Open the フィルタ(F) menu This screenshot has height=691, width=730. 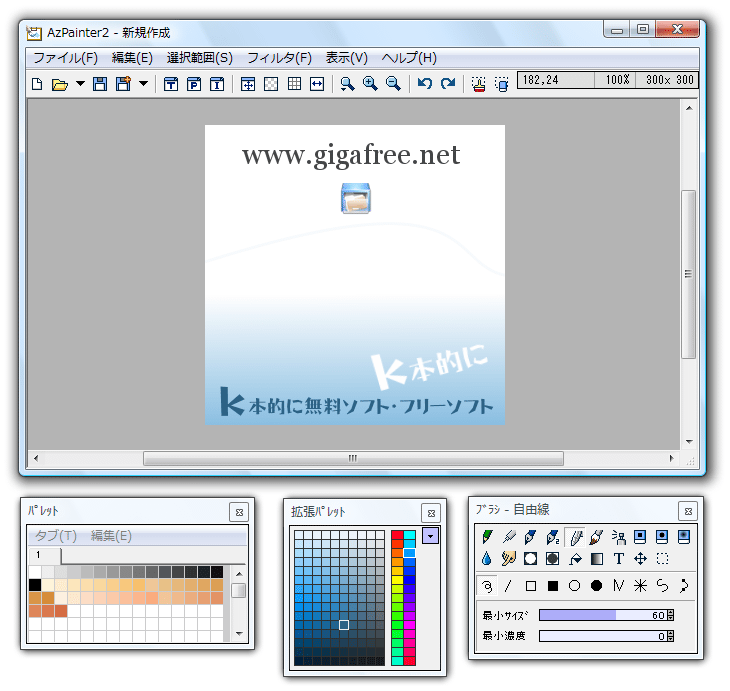[x=279, y=58]
